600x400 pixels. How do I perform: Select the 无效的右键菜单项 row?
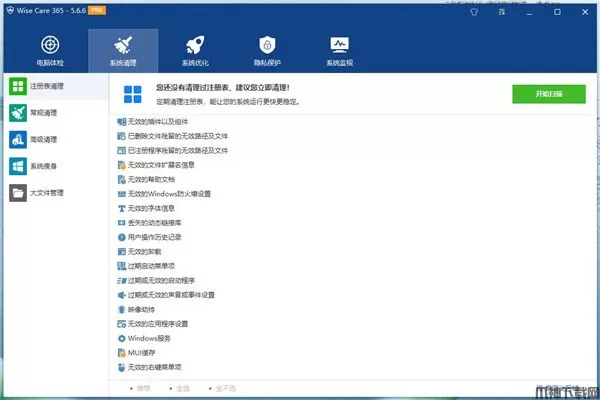(x=149, y=367)
